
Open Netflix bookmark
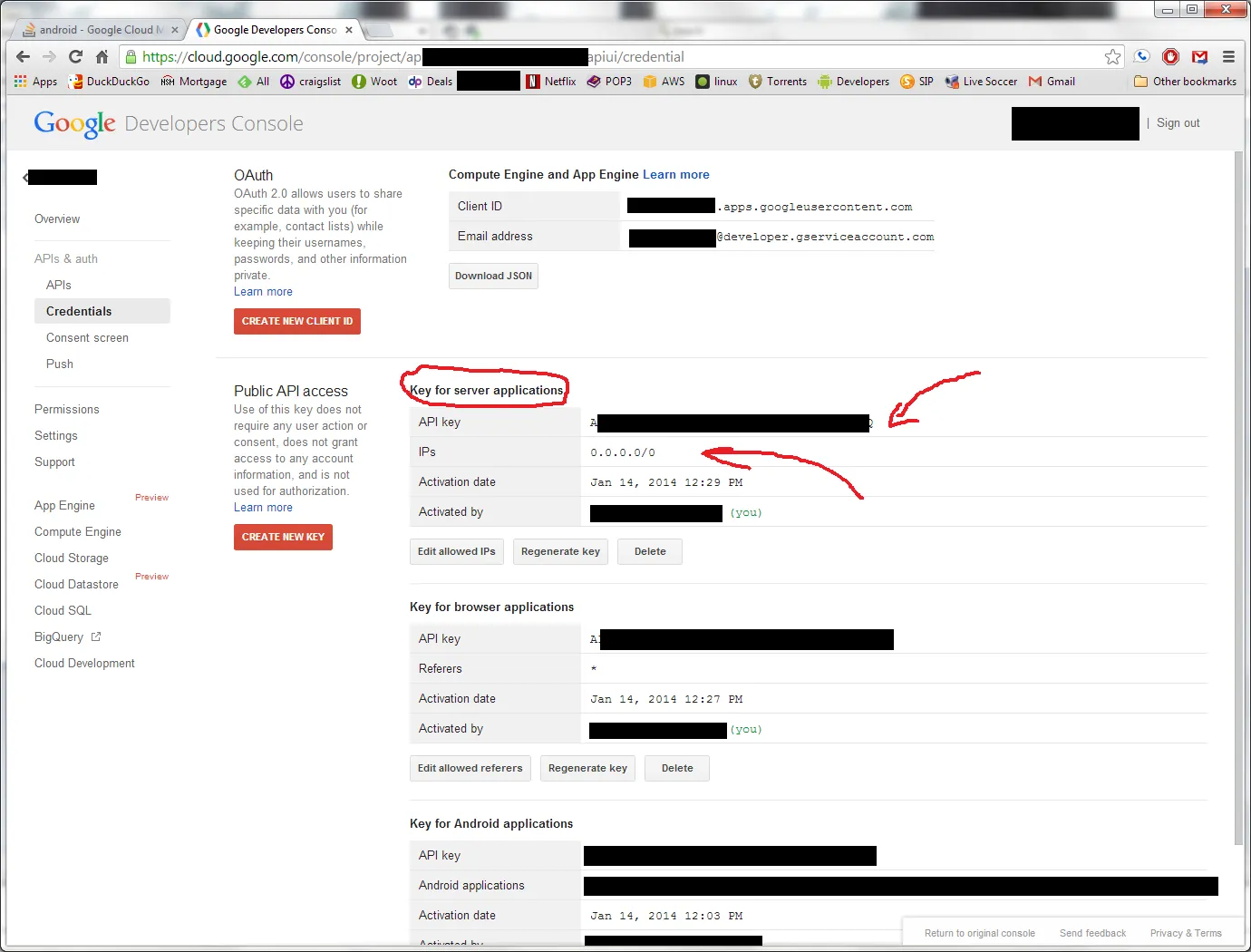pyautogui.click(x=551, y=82)
